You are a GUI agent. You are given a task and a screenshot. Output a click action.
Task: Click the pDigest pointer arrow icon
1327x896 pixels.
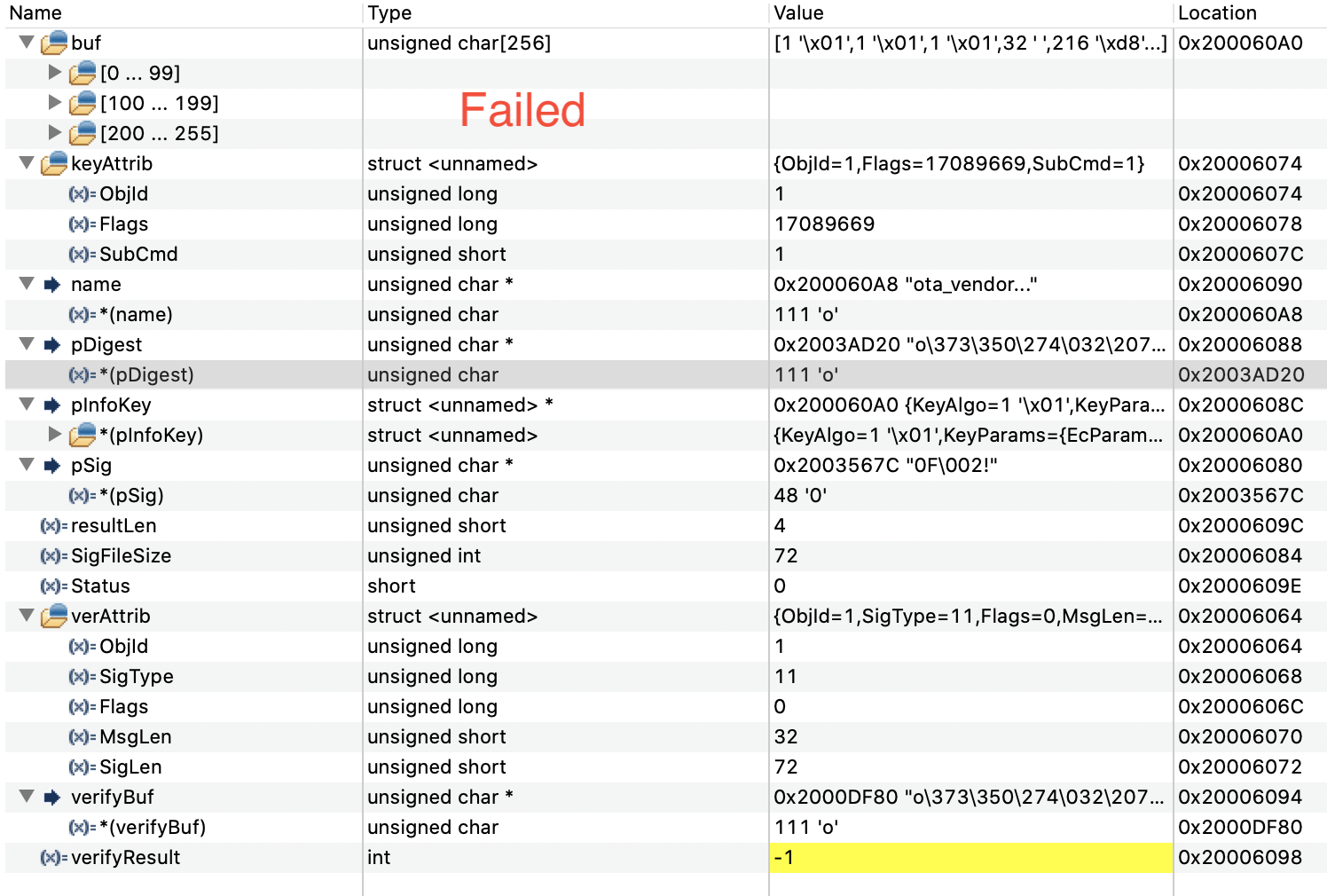52,344
